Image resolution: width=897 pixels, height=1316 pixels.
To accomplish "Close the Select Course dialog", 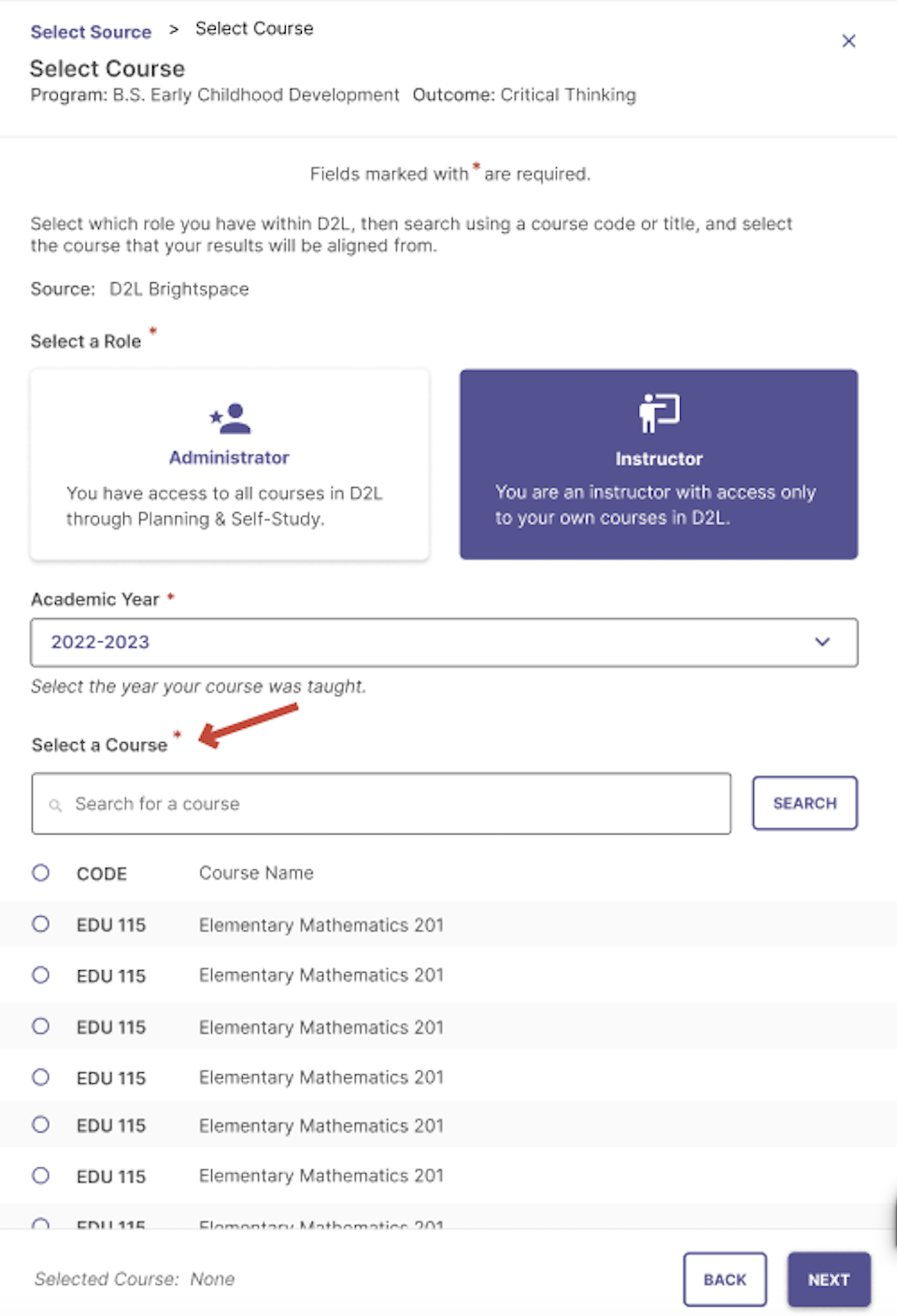I will (848, 41).
